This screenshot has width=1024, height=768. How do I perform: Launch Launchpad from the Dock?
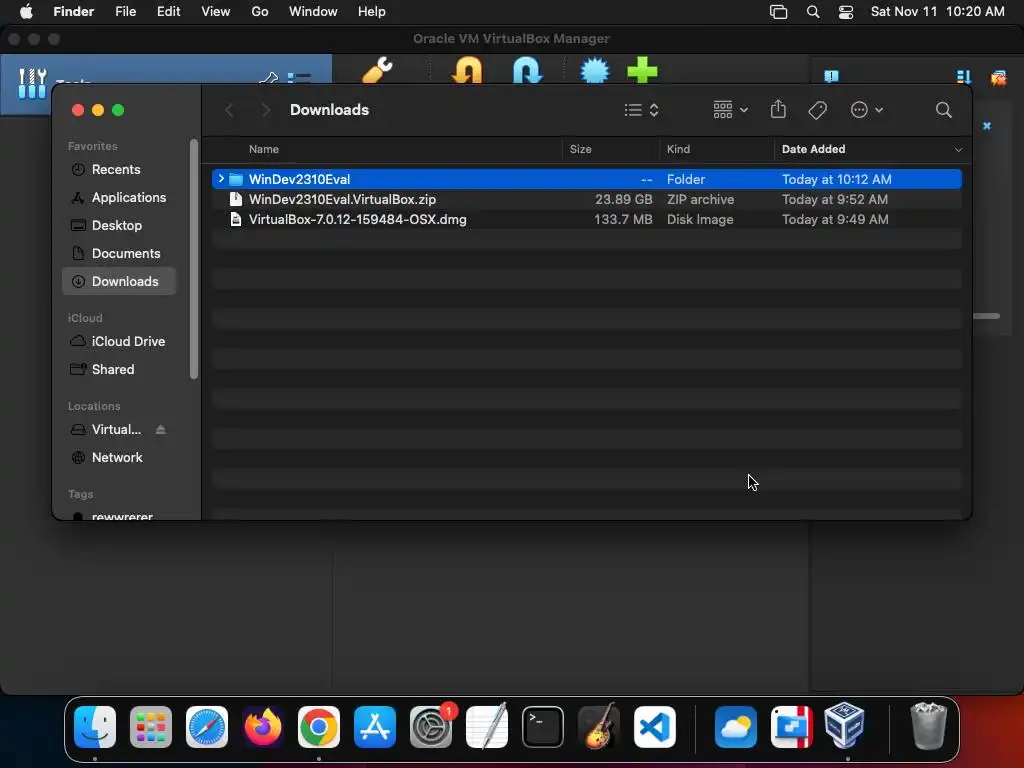(151, 727)
